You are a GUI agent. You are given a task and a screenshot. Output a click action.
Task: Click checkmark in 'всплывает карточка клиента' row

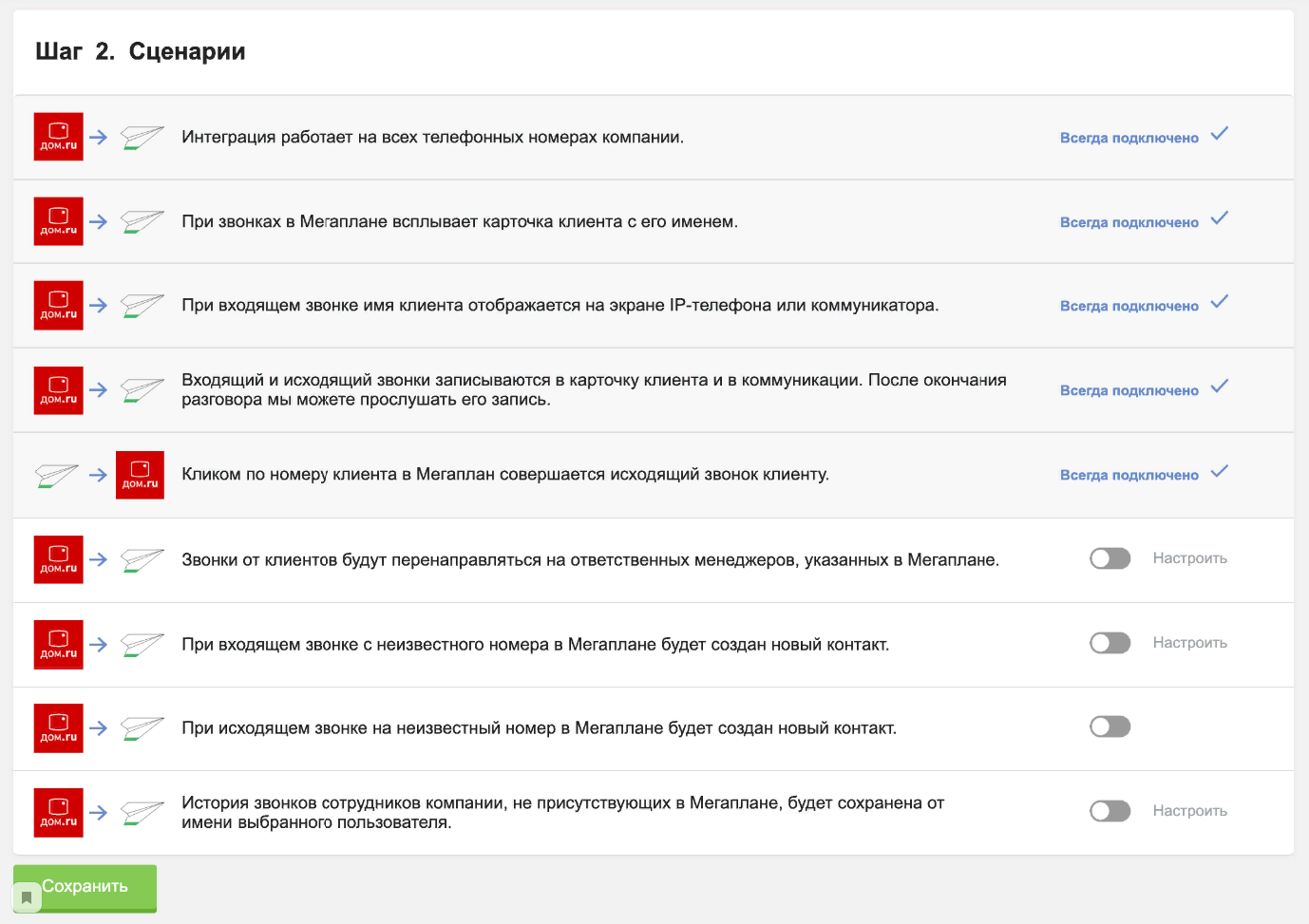pos(1220,218)
